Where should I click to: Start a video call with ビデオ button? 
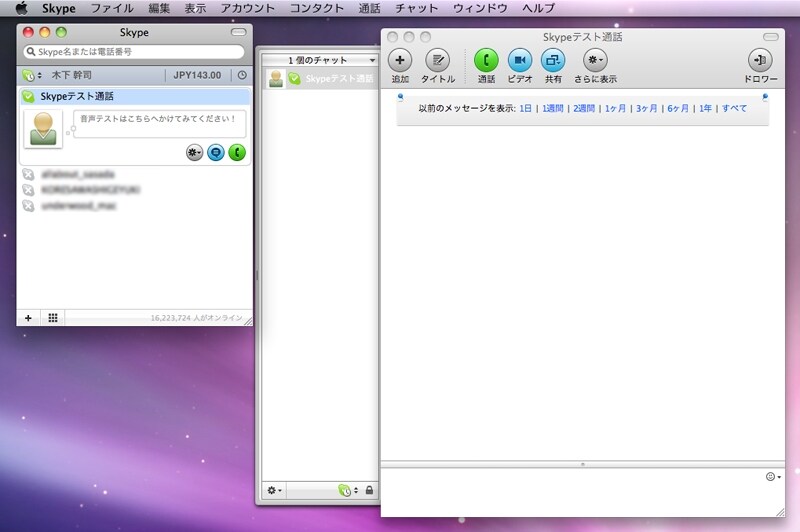tap(520, 60)
